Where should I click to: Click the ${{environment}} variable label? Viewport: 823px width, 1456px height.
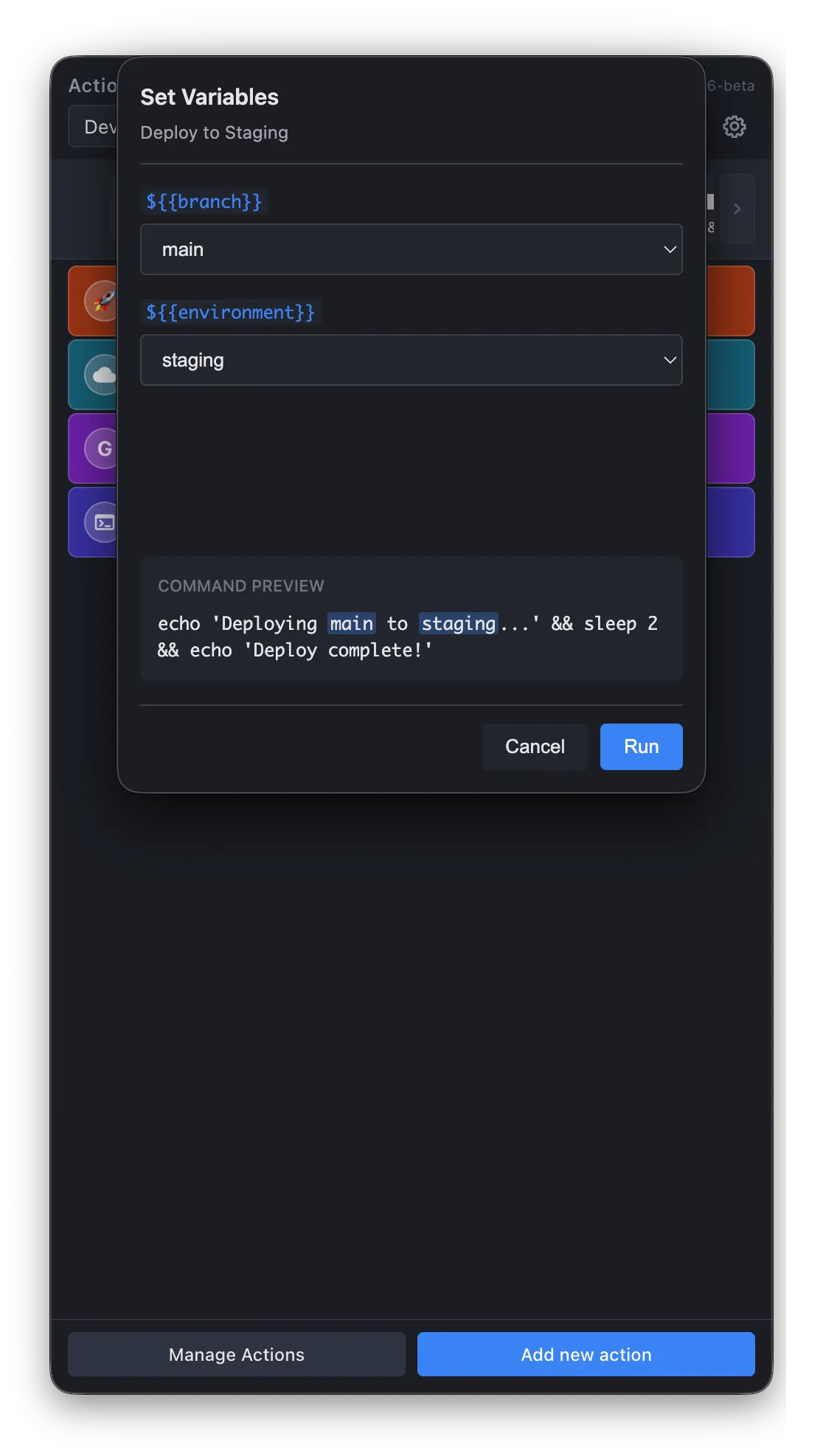coord(231,312)
